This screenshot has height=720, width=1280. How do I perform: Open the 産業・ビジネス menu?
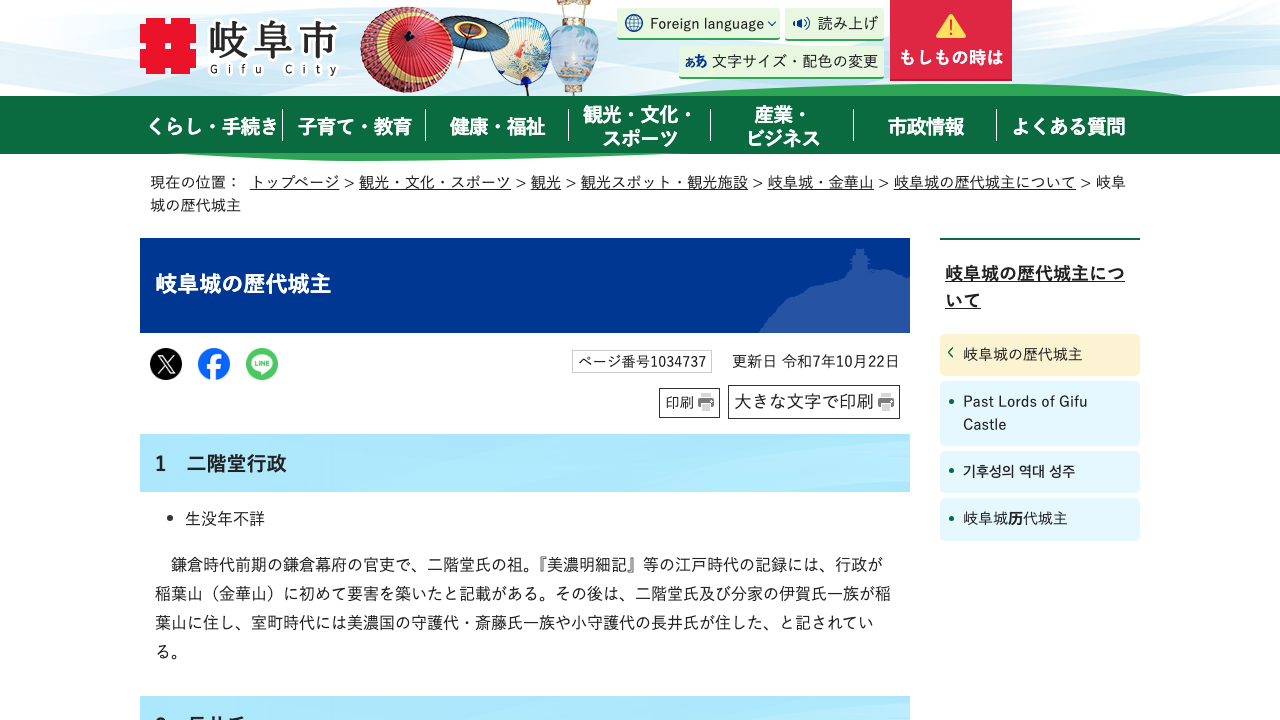coord(783,126)
